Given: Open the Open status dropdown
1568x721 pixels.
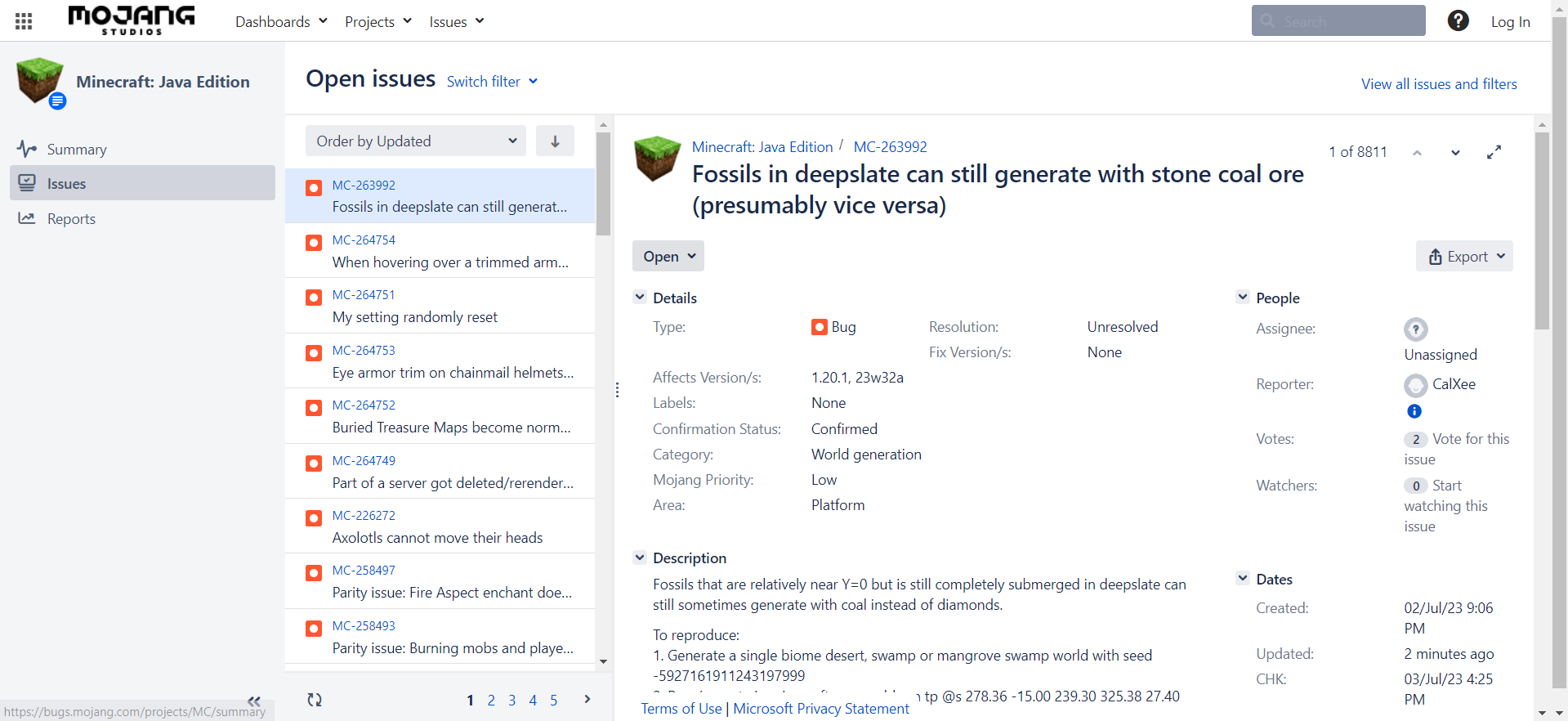Looking at the screenshot, I should pos(668,256).
